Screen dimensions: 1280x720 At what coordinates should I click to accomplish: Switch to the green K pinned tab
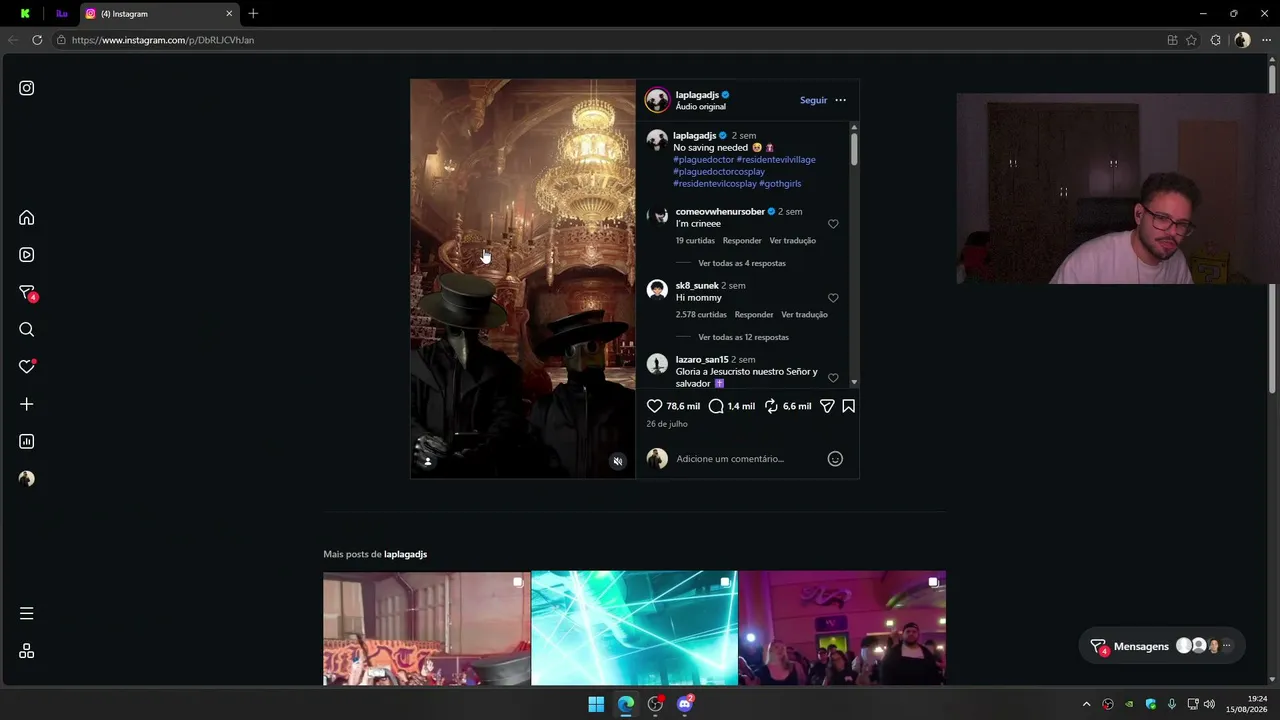[25, 14]
